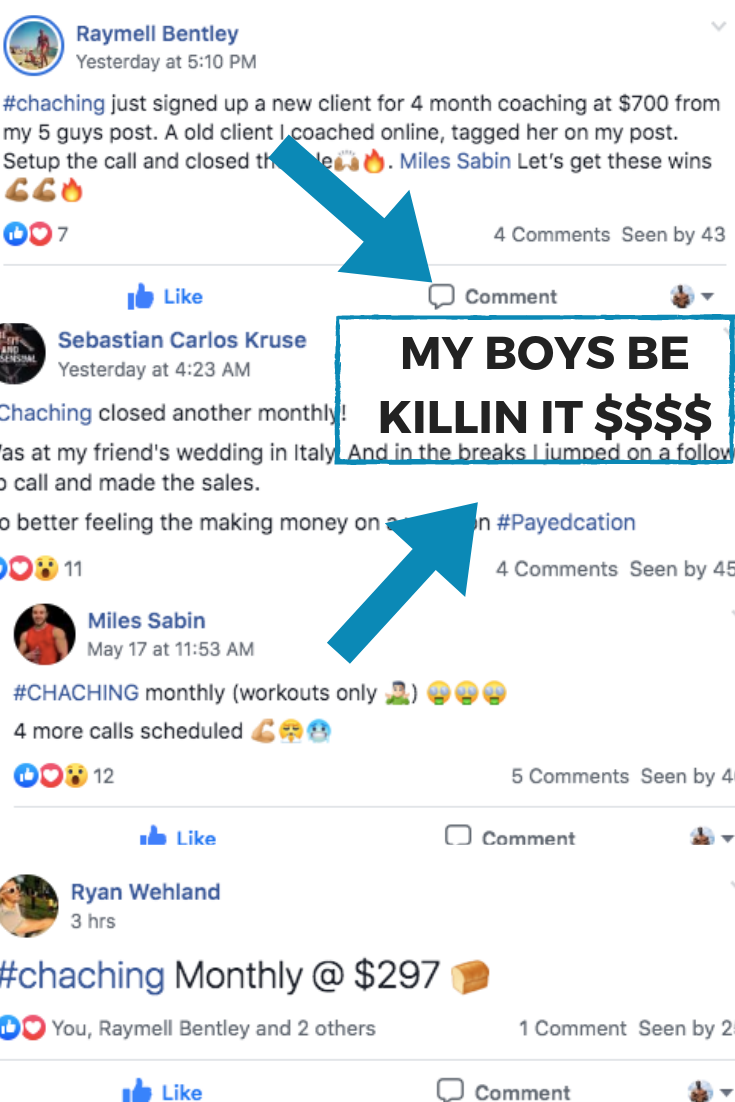Open Raymell Bentley's profile picture
The height and width of the screenshot is (1102, 735).
coord(34,46)
